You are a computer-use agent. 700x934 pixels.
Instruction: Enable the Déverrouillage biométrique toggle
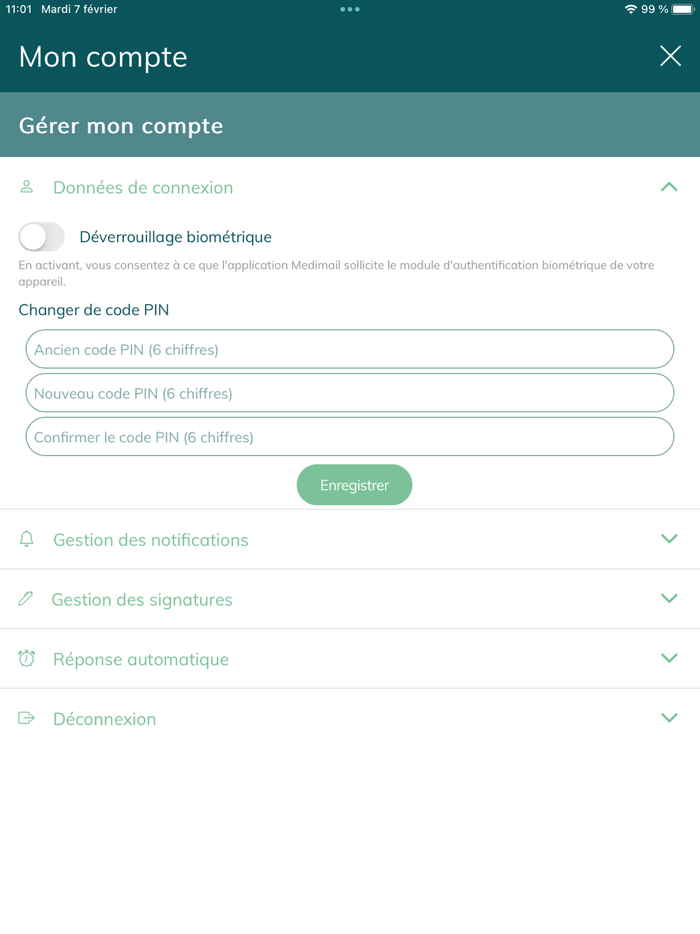point(41,236)
